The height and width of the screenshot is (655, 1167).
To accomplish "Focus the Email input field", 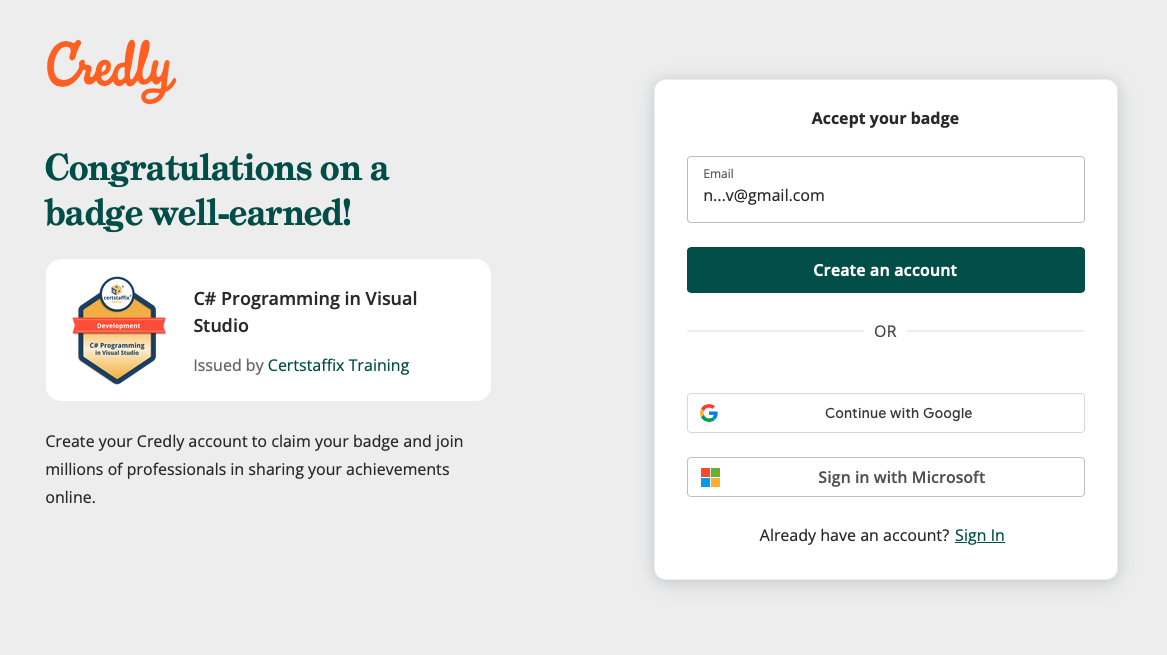I will pyautogui.click(x=885, y=196).
